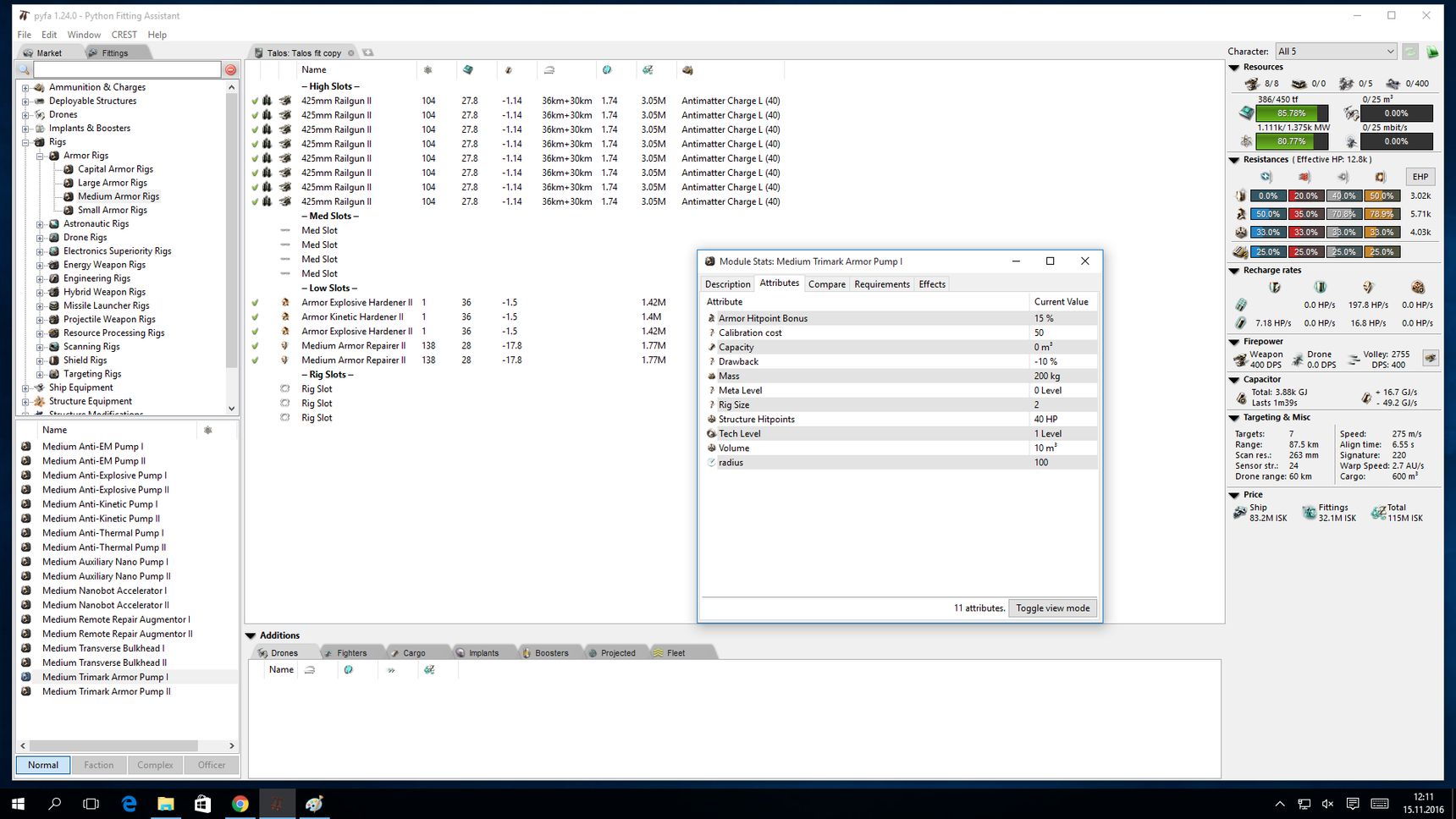Expand Ammunition & Charges tree node

click(x=25, y=87)
